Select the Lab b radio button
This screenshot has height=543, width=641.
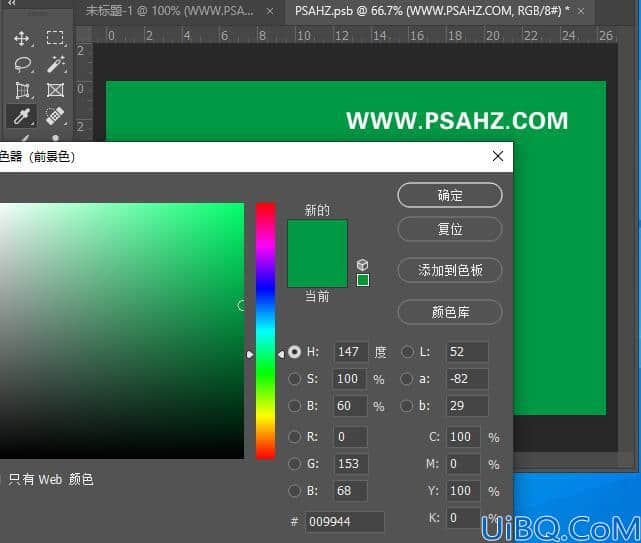coord(406,406)
